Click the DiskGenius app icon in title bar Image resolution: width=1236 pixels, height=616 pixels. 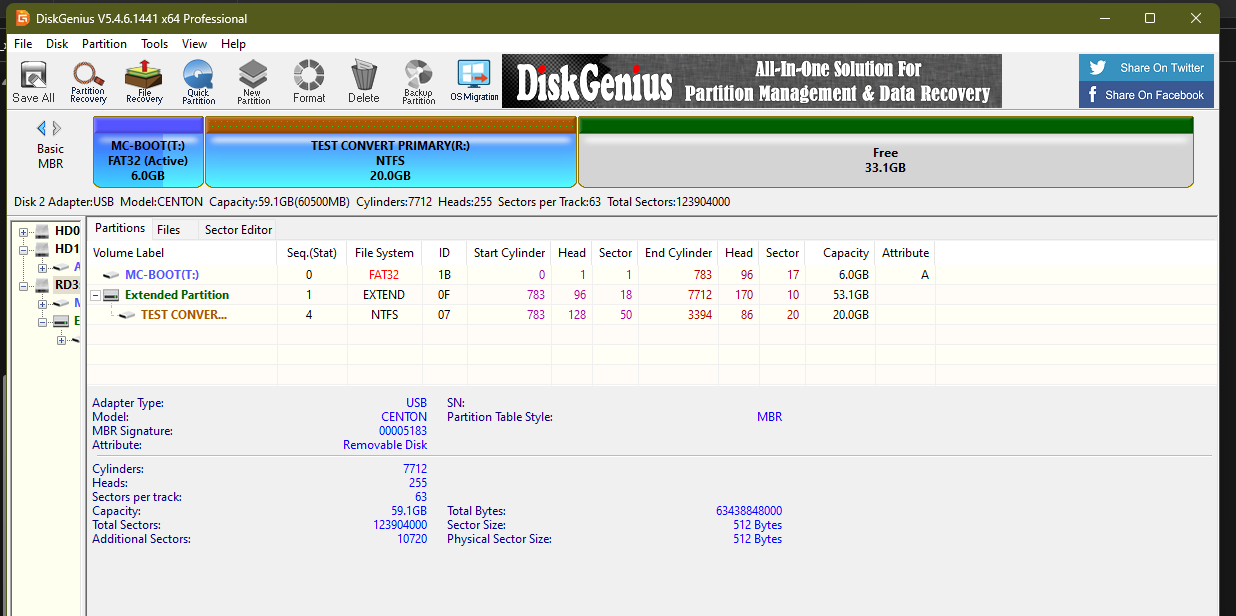pos(22,18)
